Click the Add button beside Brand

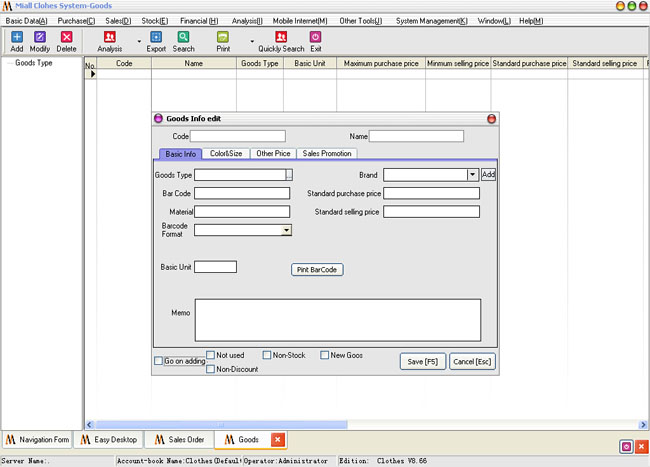pyautogui.click(x=488, y=174)
